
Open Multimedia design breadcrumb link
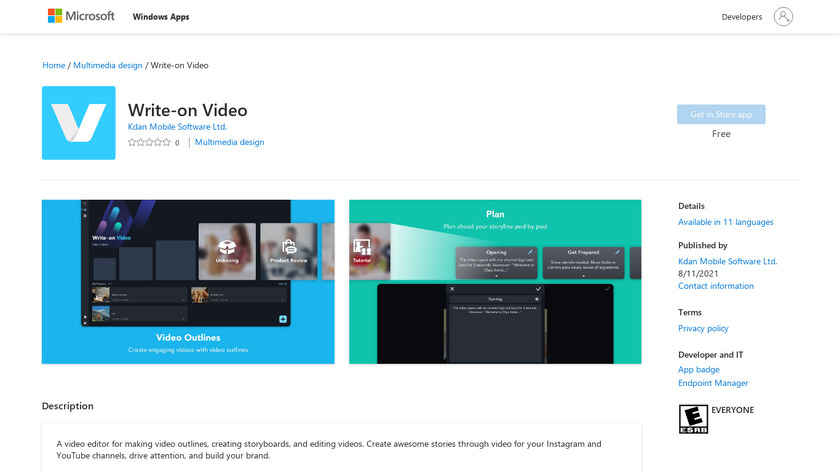pyautogui.click(x=108, y=65)
